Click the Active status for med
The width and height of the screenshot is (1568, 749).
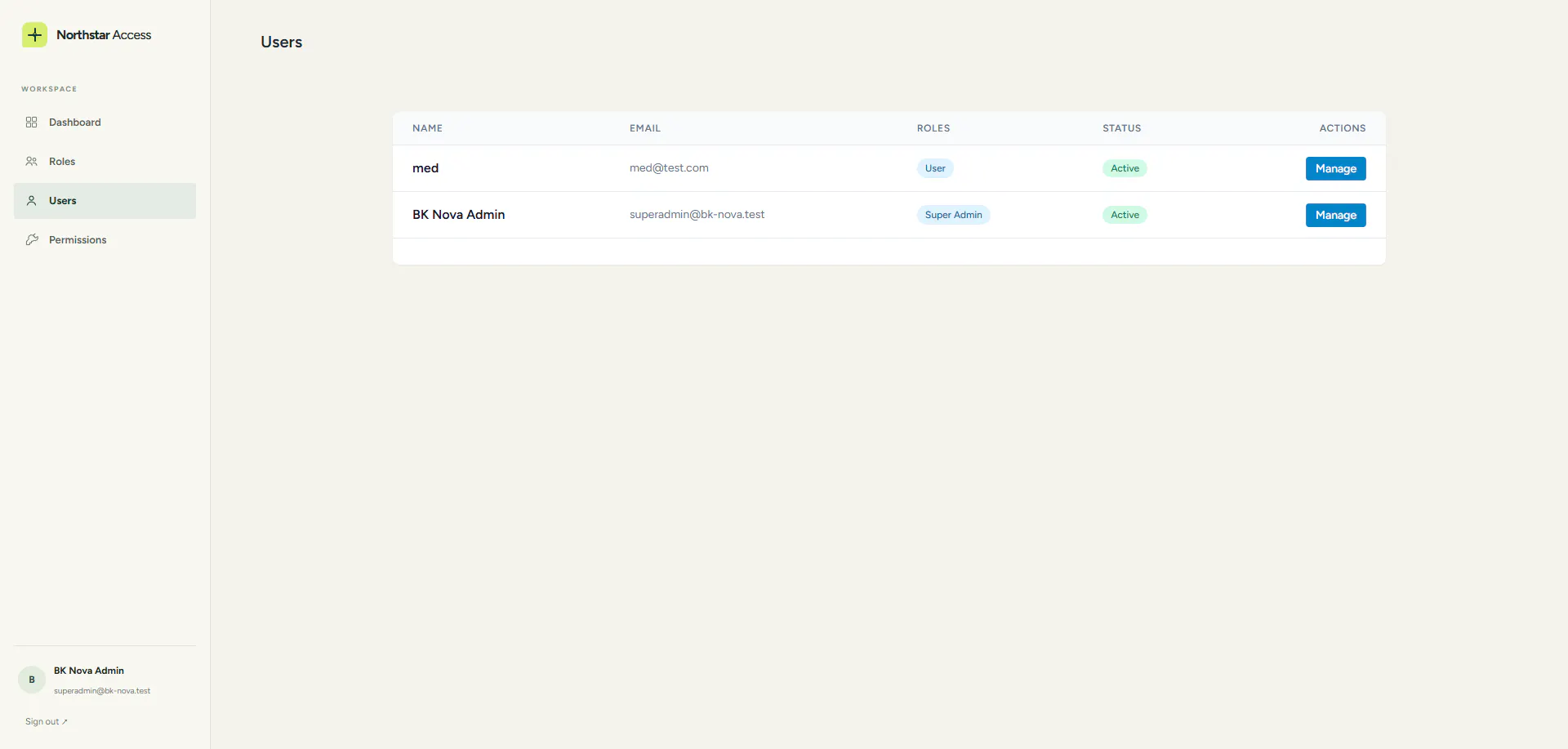[x=1125, y=168]
